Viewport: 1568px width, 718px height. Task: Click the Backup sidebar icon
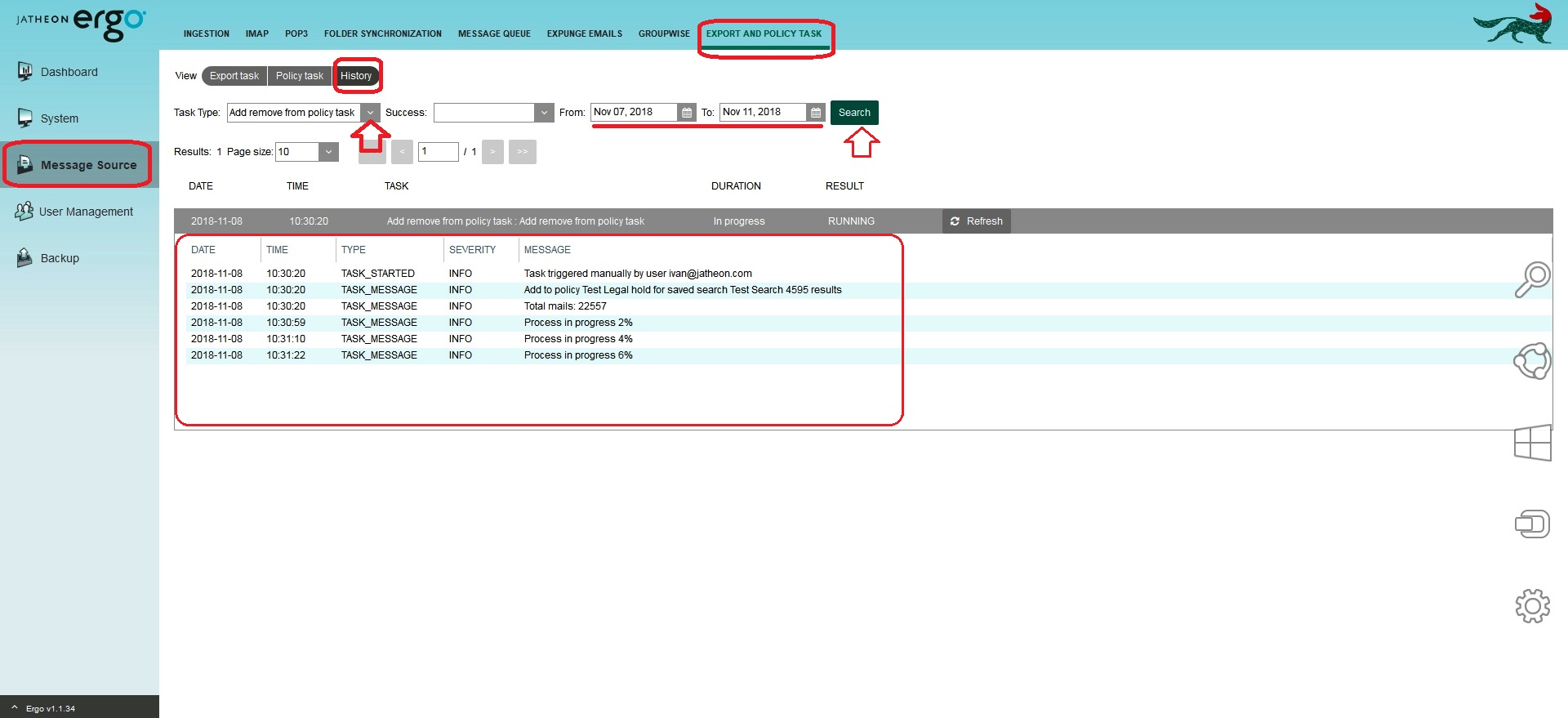[x=24, y=257]
